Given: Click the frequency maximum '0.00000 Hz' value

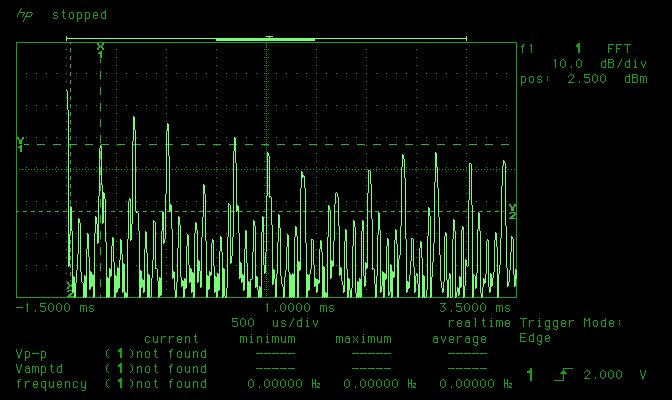Looking at the screenshot, I should click(x=380, y=384).
